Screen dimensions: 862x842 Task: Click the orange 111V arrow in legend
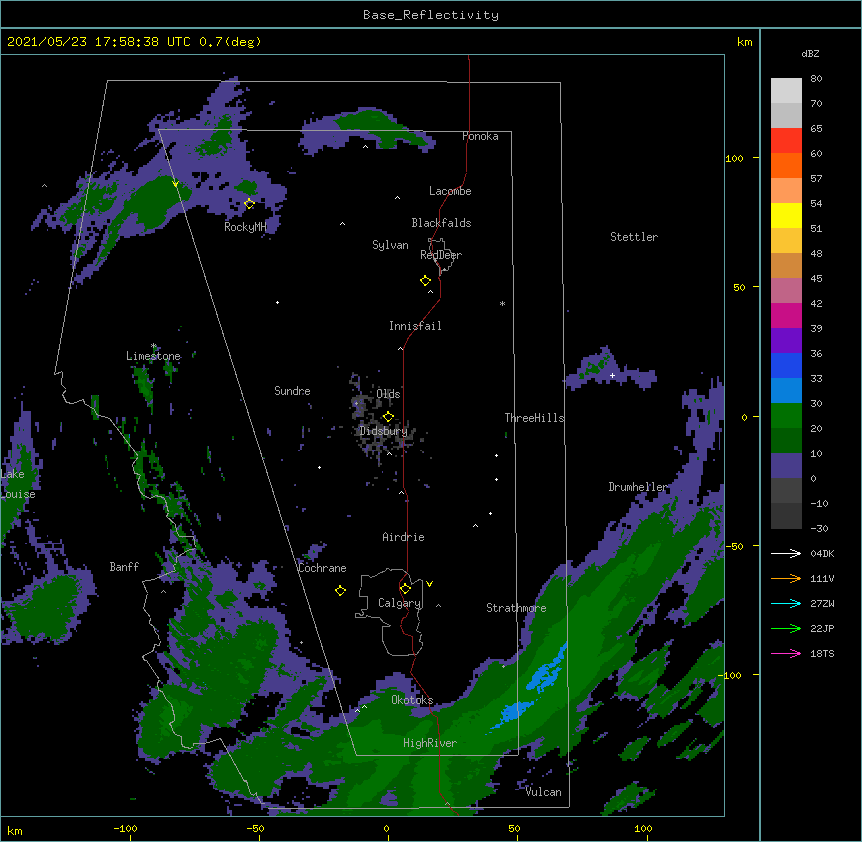[x=786, y=578]
